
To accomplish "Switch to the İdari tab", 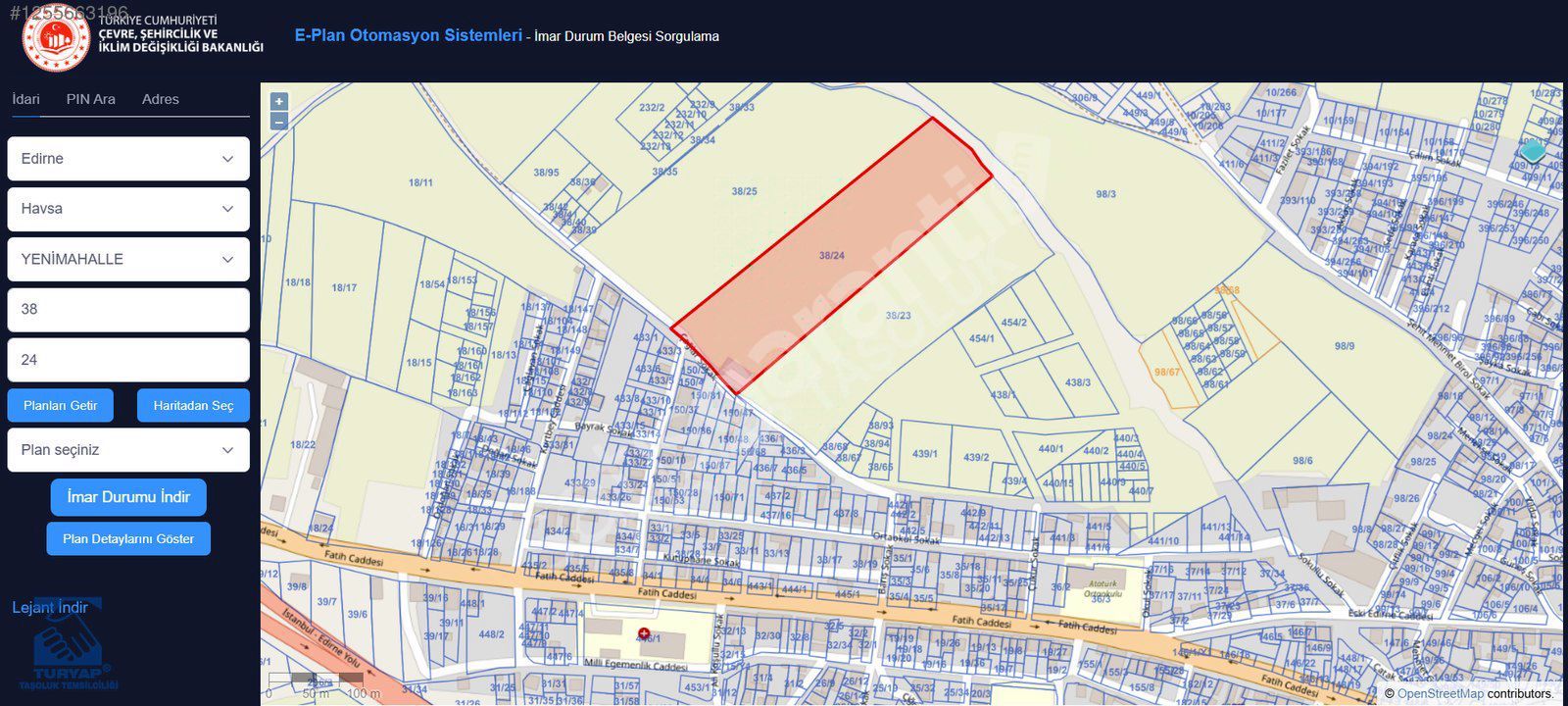I will pyautogui.click(x=26, y=99).
